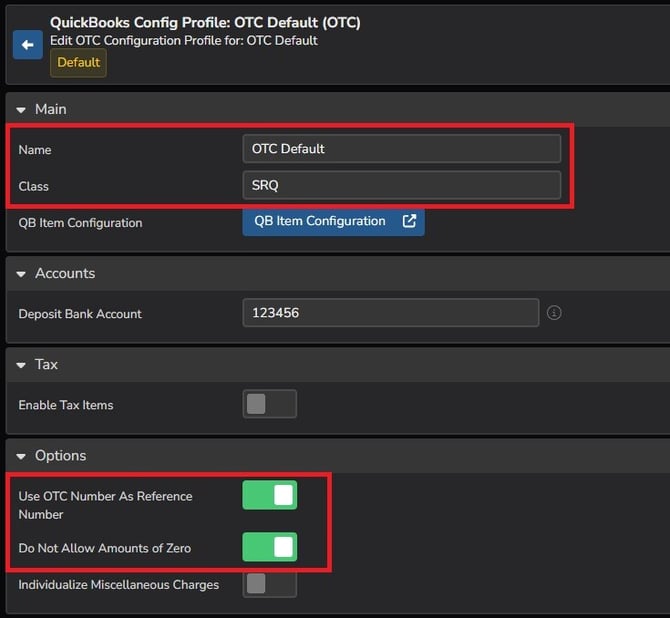Open QB Item Configuration
670x618 pixels.
coord(320,221)
